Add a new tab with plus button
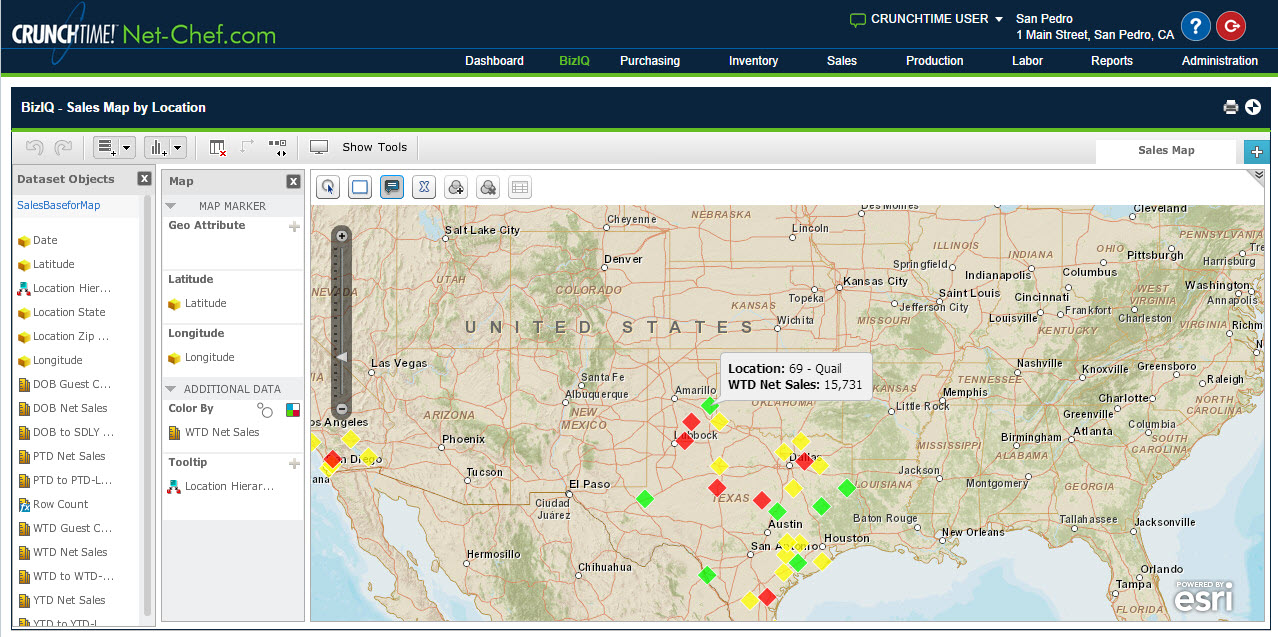 (x=1255, y=151)
